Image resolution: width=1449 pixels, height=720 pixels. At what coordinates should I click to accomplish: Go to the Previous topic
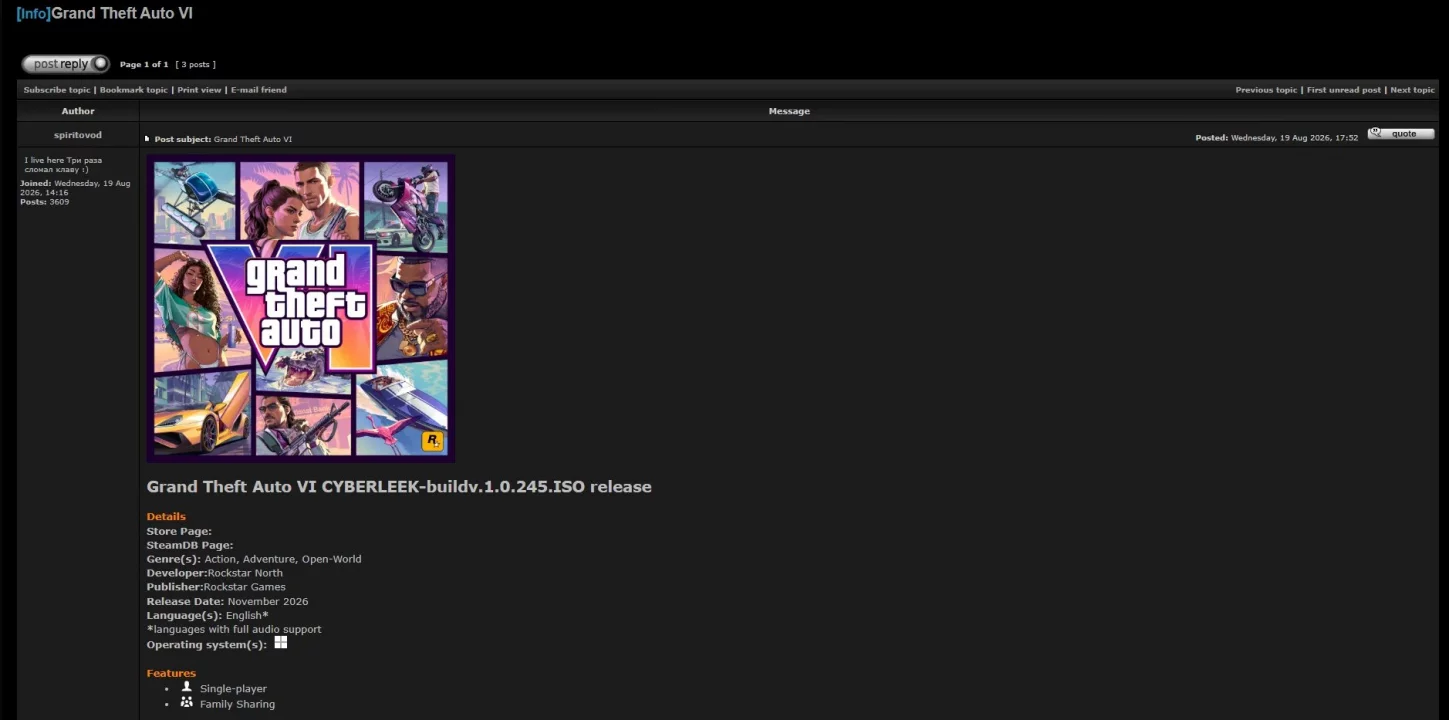(1266, 90)
